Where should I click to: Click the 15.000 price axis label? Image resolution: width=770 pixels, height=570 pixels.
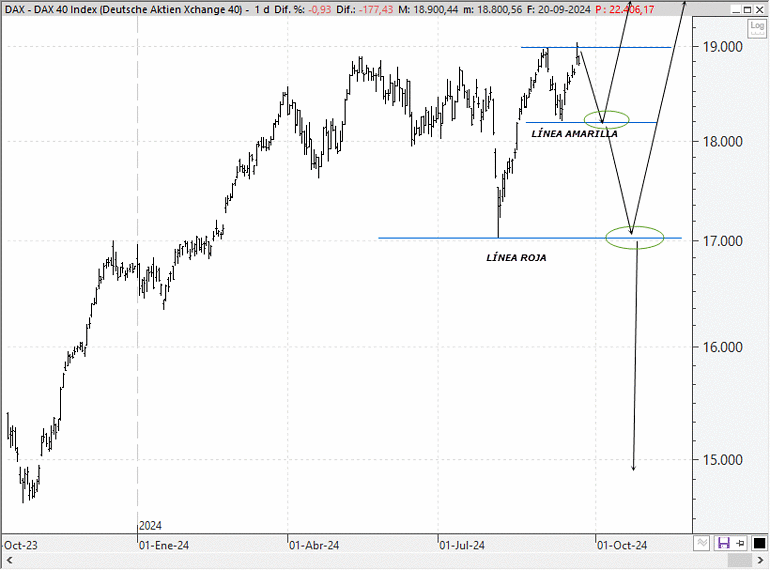tap(722, 460)
